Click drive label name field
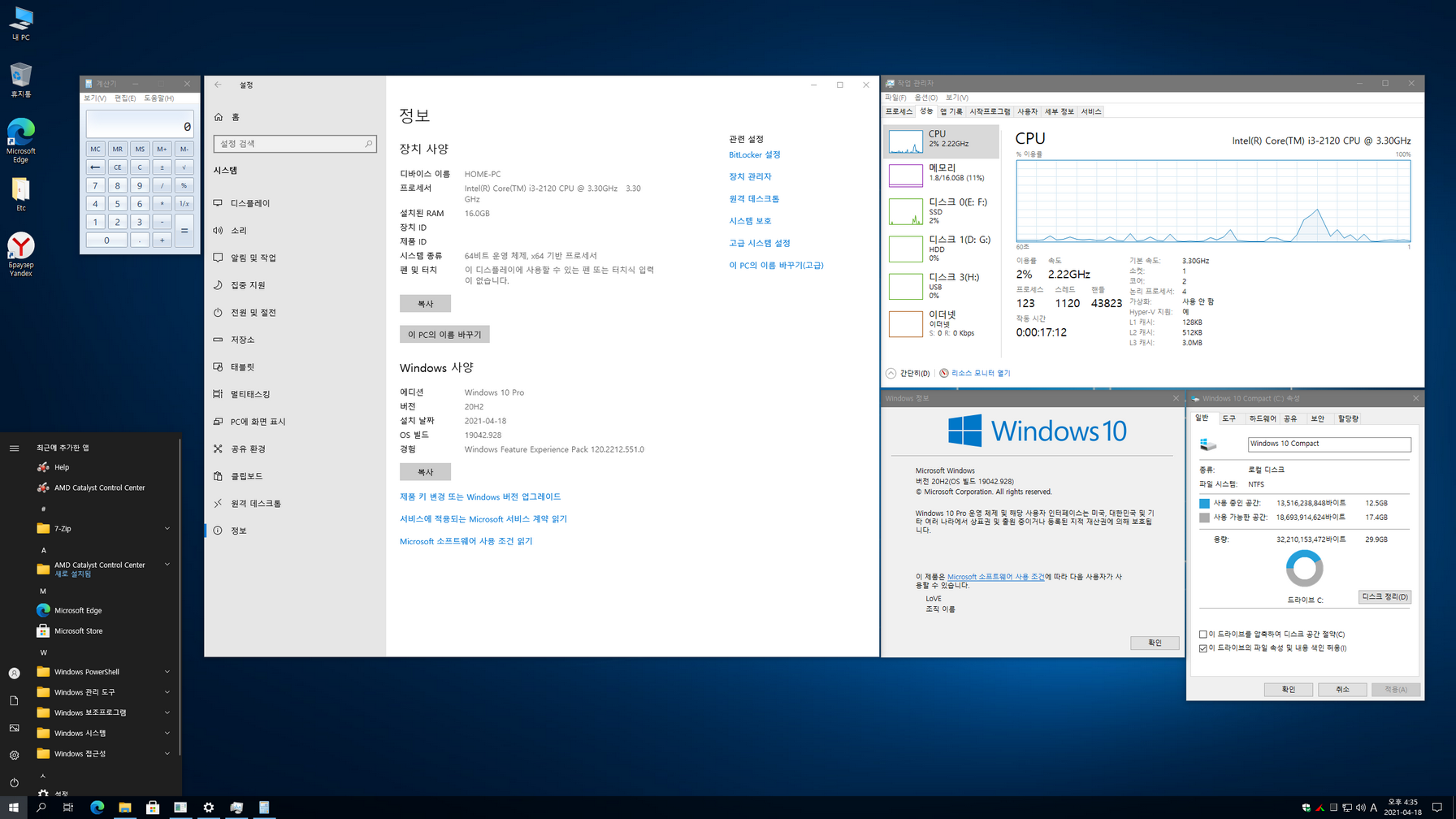 (x=1329, y=444)
